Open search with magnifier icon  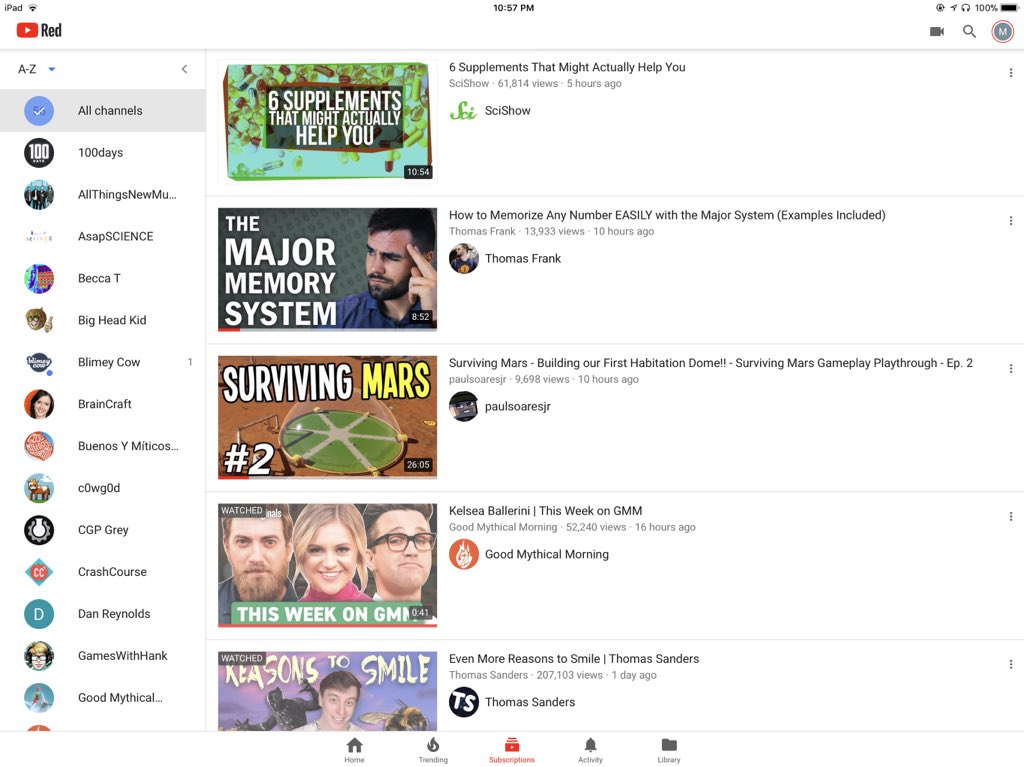click(969, 31)
